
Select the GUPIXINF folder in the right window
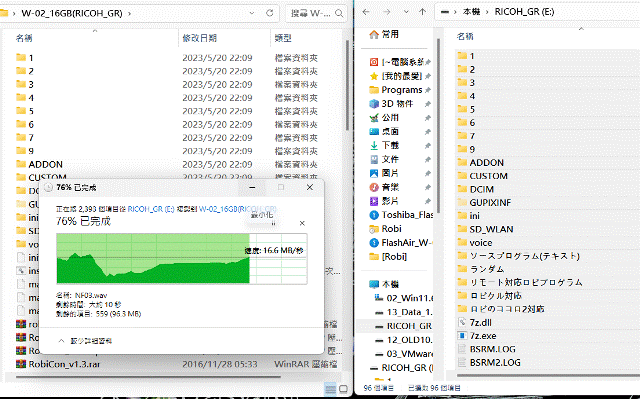click(490, 202)
